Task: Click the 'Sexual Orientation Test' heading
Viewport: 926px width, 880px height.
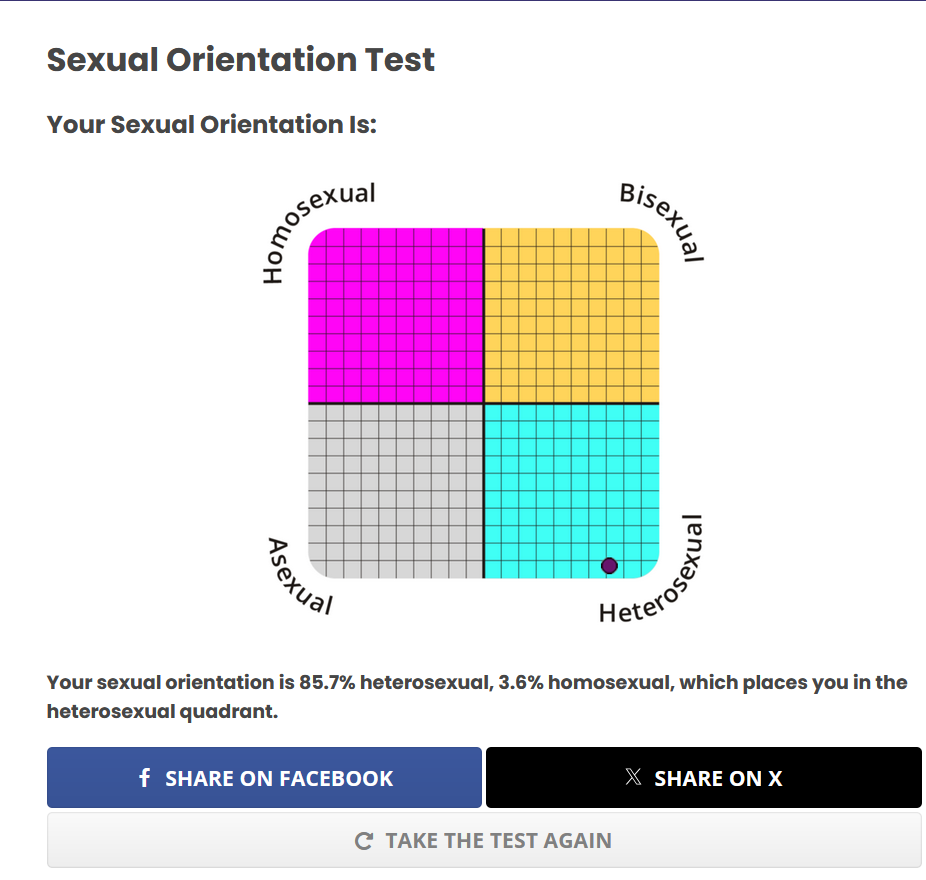Action: (241, 60)
